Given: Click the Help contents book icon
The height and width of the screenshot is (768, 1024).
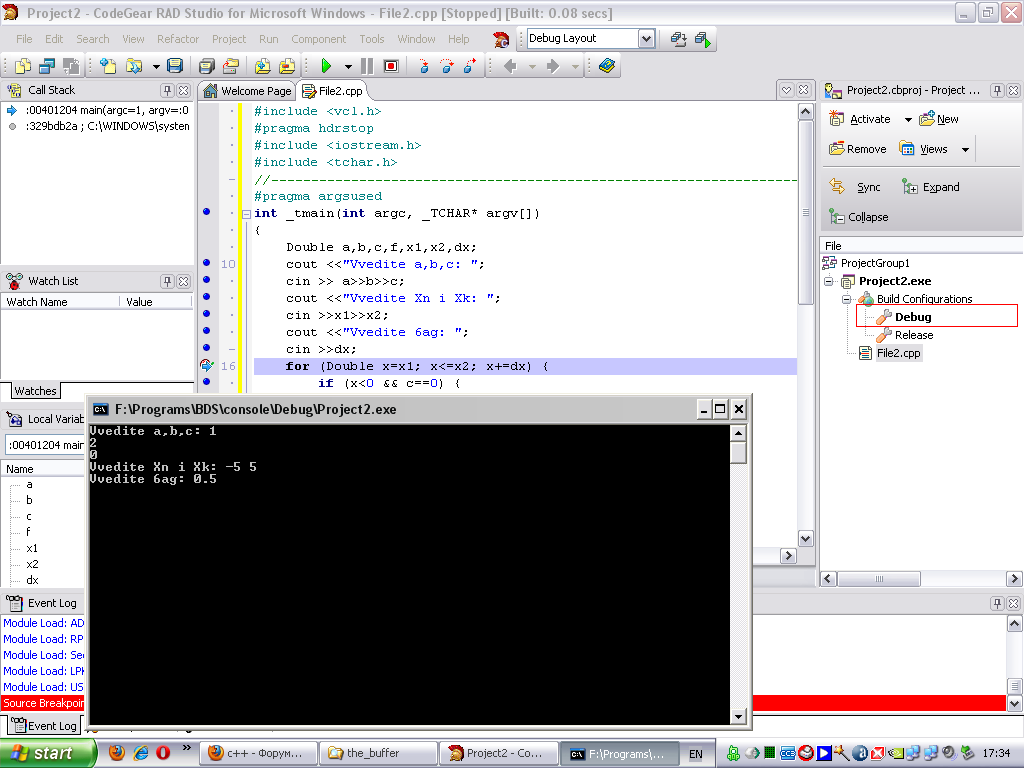Looking at the screenshot, I should [607, 66].
